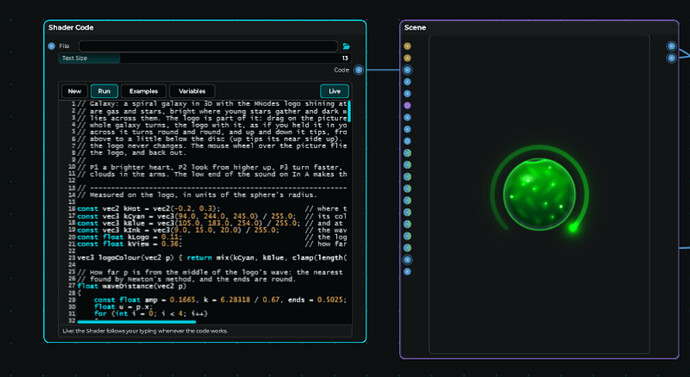
Task: Click the Code output port on Shader Code
Action: tap(359, 70)
